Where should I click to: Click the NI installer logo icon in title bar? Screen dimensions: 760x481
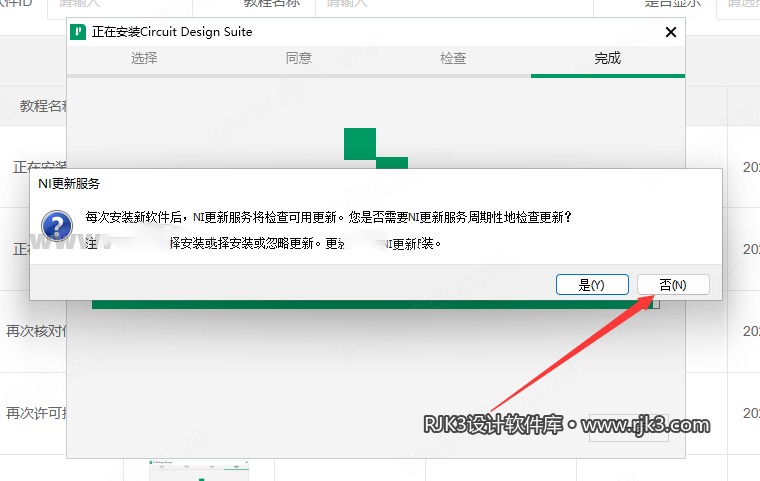tap(78, 32)
